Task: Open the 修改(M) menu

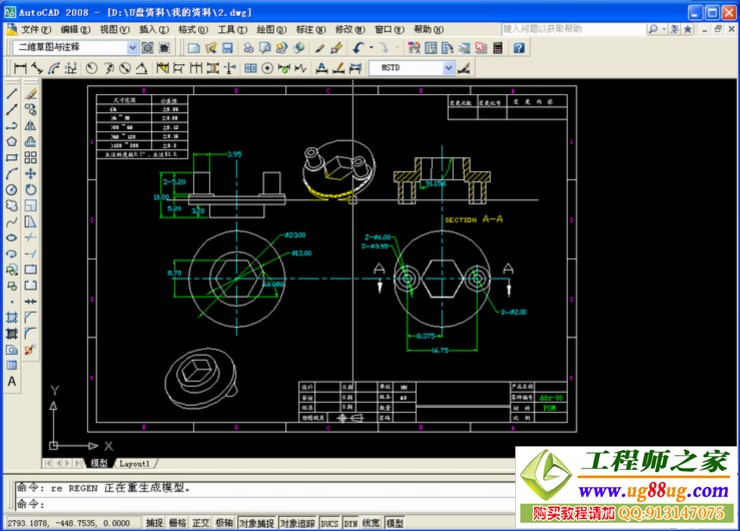Action: [350, 29]
